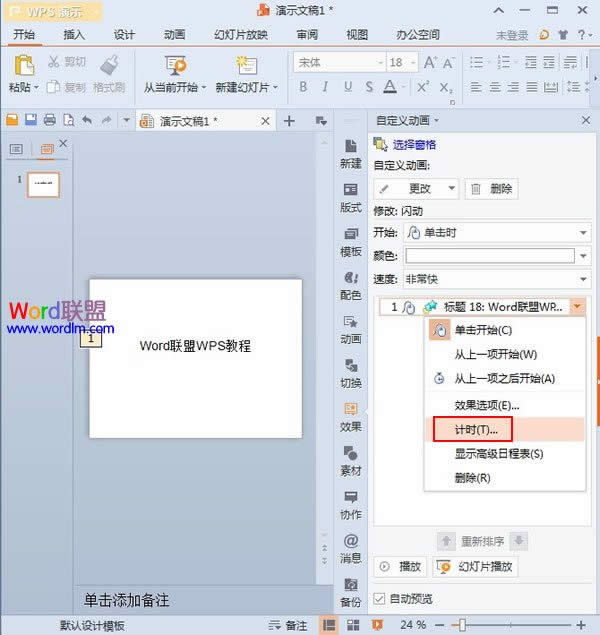Expand the 开始 start trigger dropdown
Image resolution: width=600 pixels, height=635 pixels.
click(583, 232)
